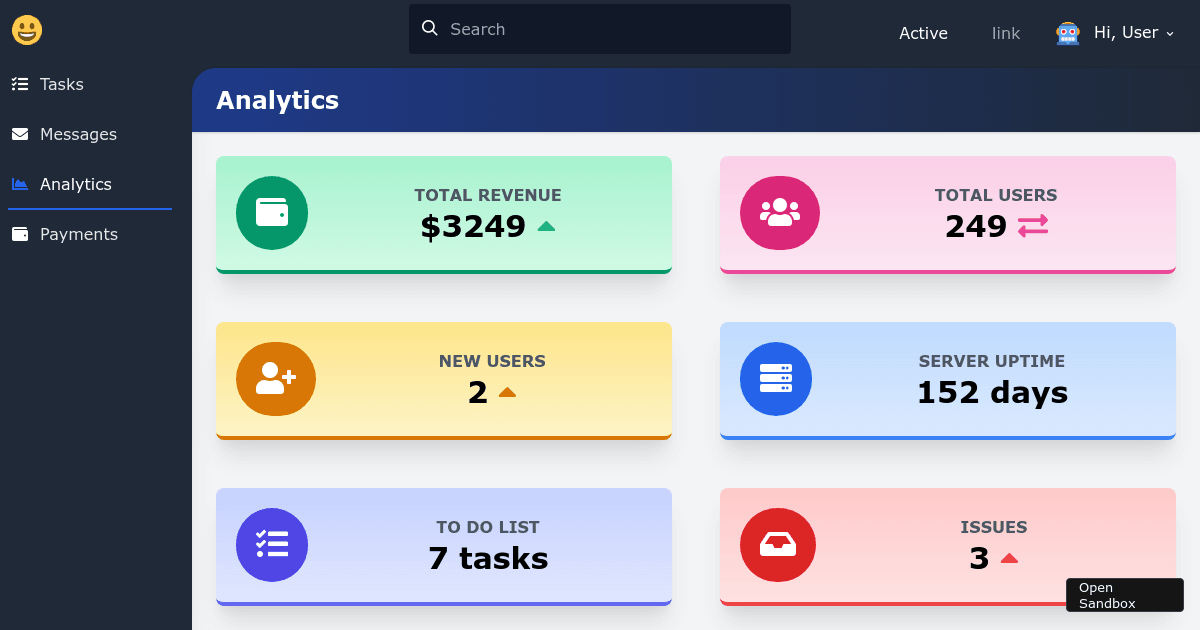The image size is (1200, 630).
Task: Click the purple to-do list icon
Action: coord(272,545)
